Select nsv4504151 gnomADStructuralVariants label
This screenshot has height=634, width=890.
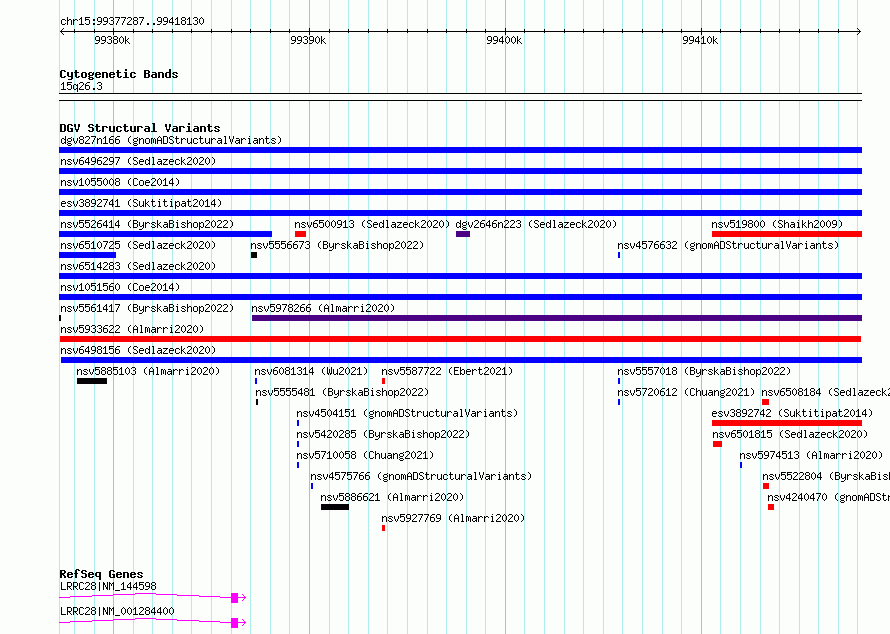click(x=407, y=413)
